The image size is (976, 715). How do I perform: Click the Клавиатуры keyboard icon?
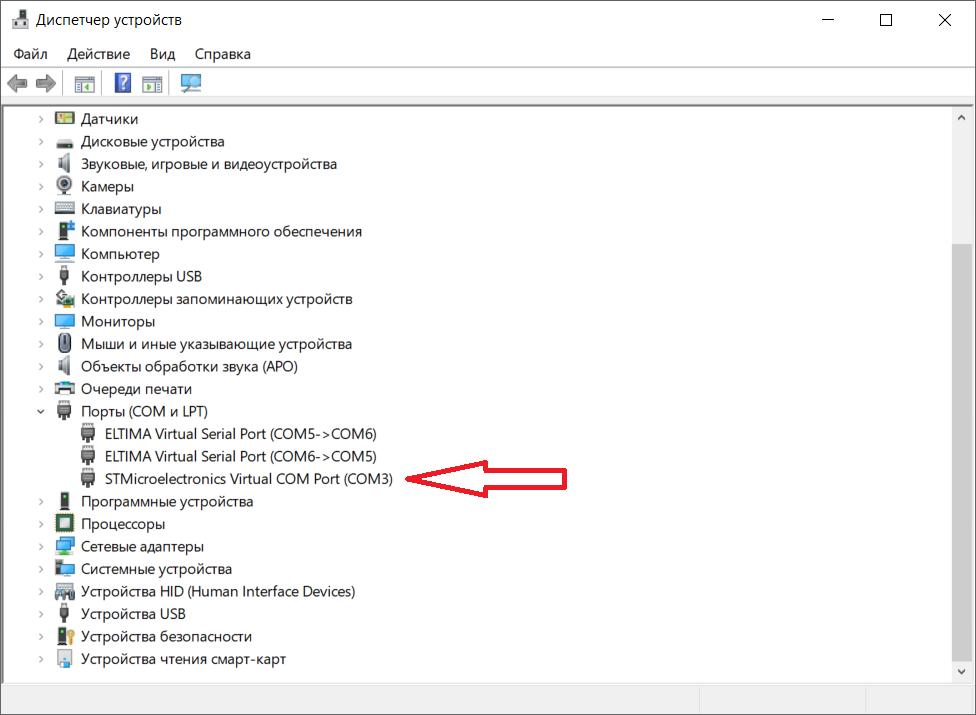pyautogui.click(x=64, y=209)
